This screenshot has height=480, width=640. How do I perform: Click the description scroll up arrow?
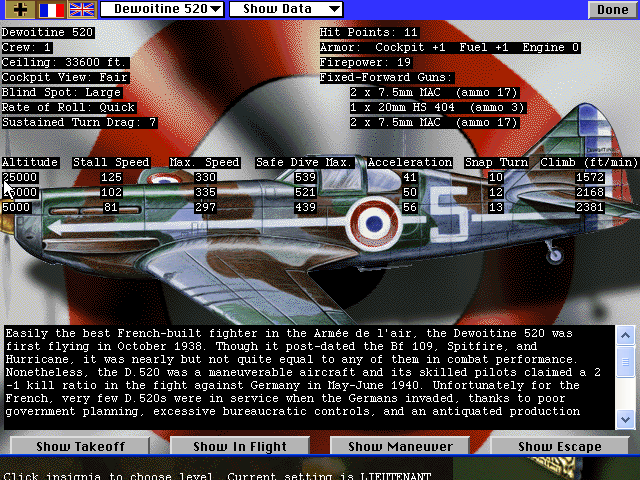tap(626, 336)
